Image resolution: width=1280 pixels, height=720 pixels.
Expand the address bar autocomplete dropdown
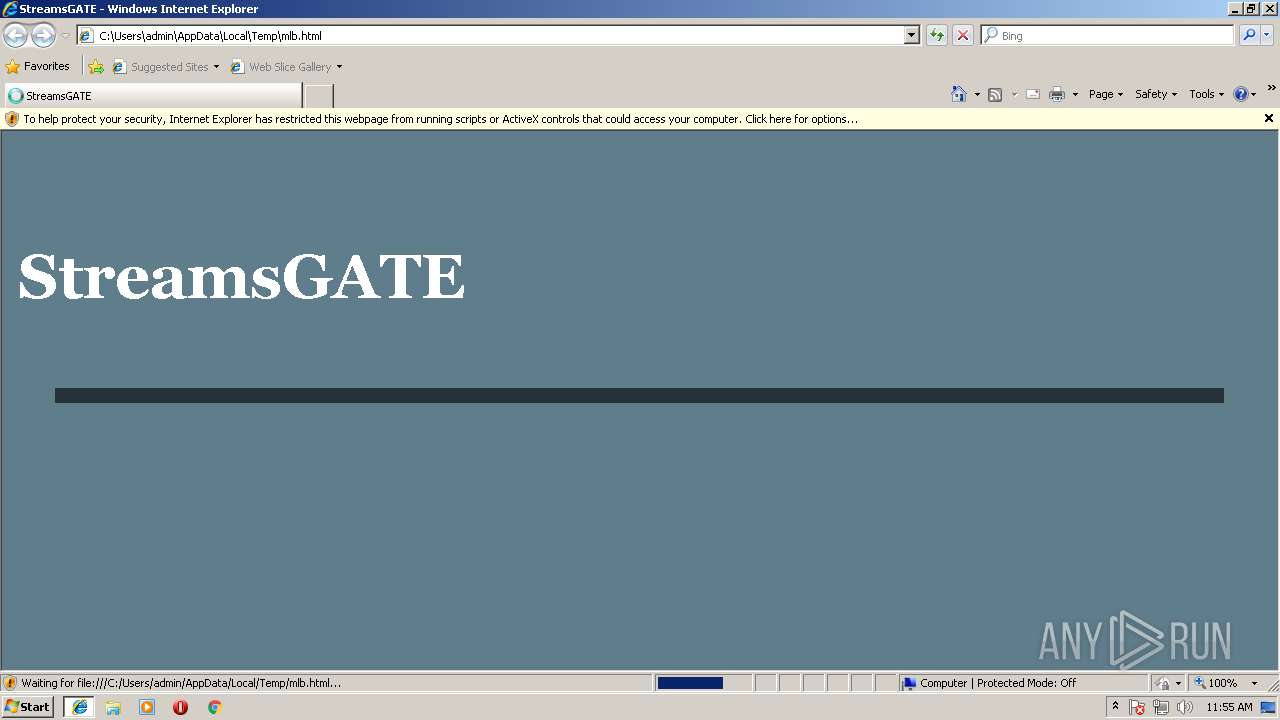tap(912, 36)
